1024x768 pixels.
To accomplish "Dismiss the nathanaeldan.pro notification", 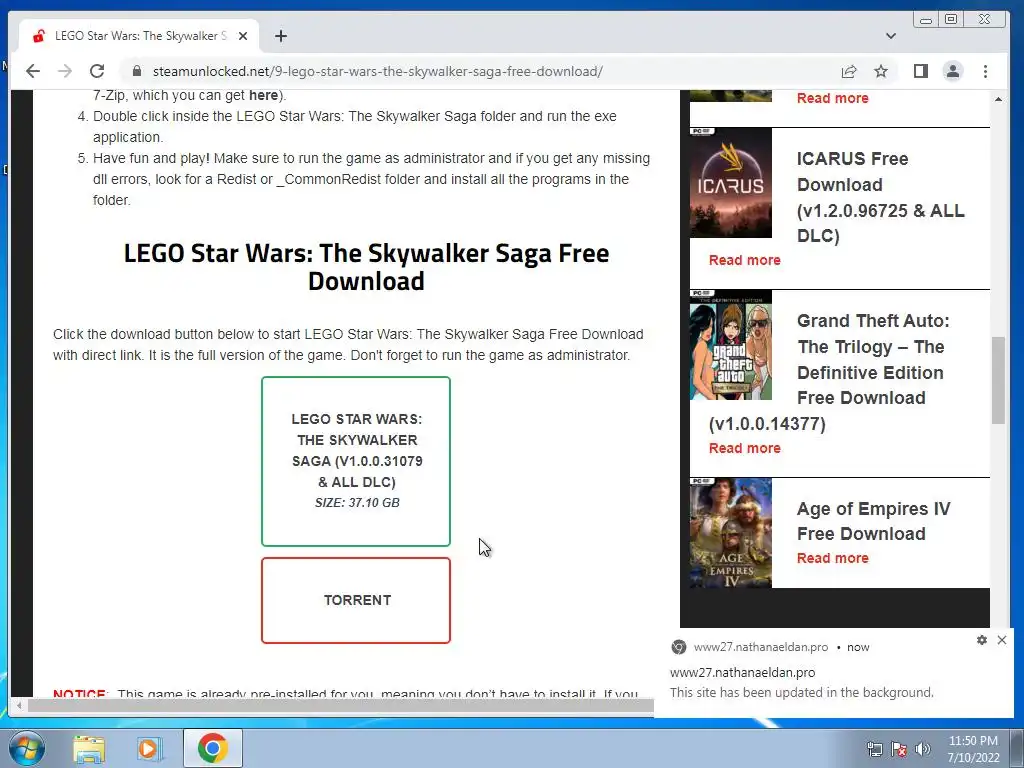I will tap(1002, 640).
